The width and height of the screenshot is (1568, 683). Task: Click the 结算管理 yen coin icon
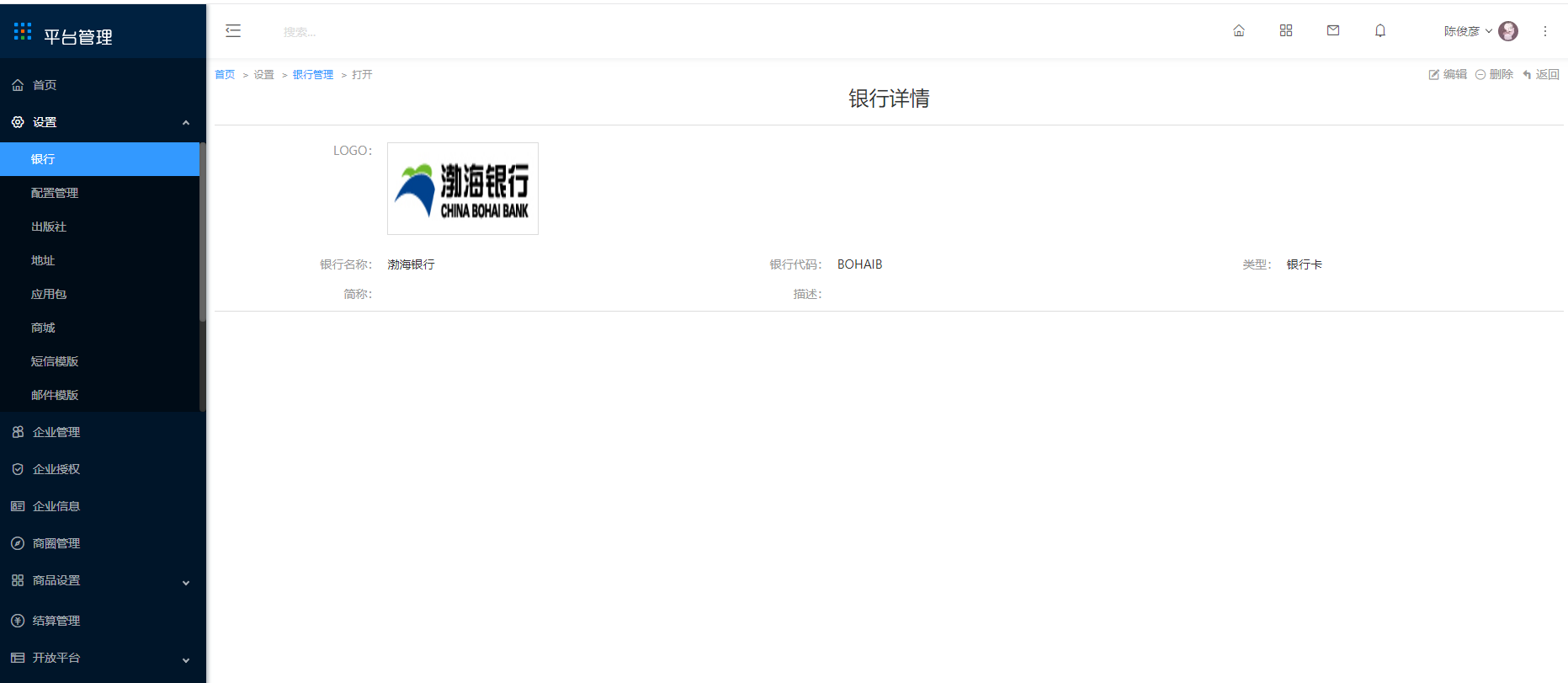point(18,621)
